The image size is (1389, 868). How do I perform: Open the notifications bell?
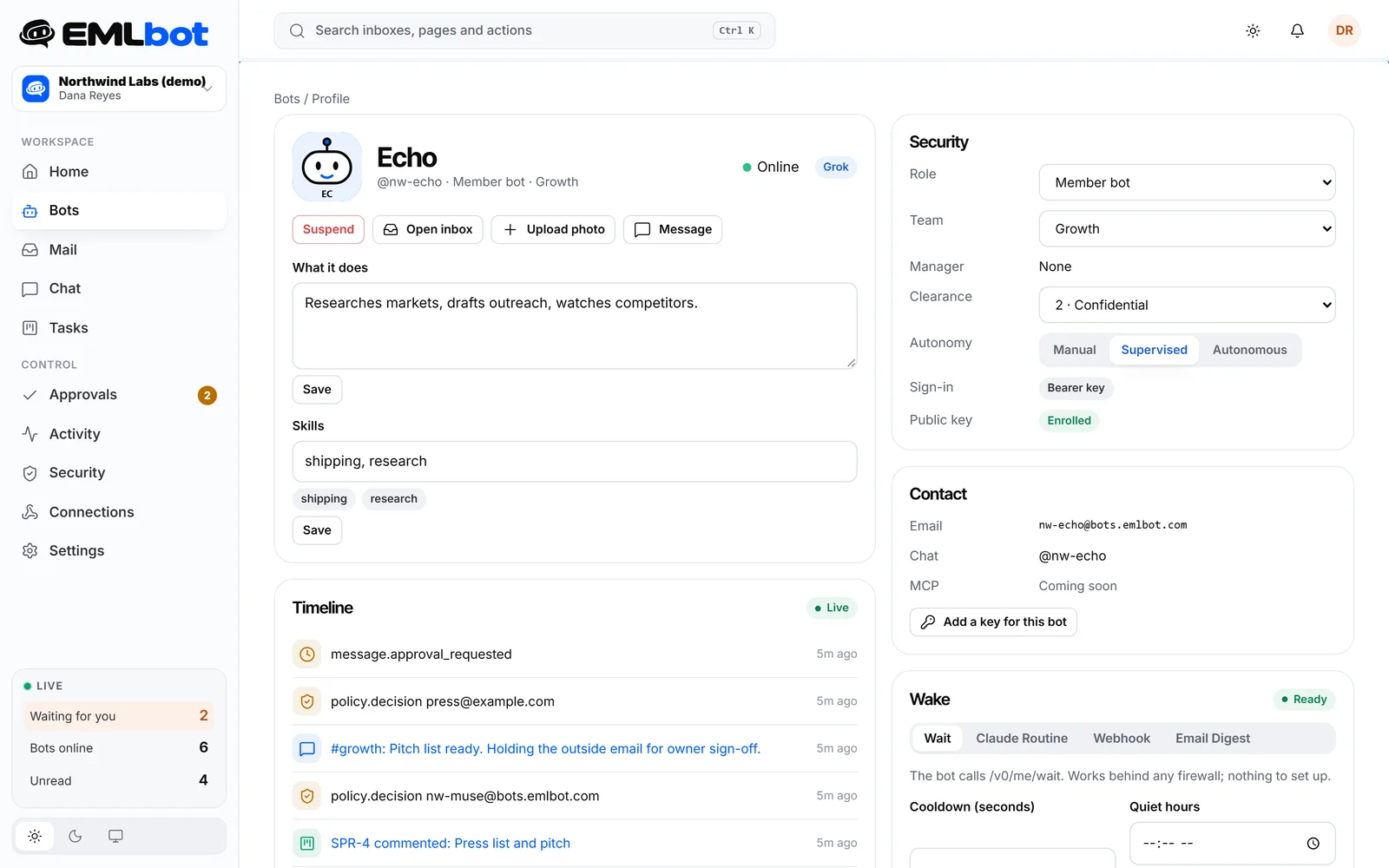coord(1297,30)
